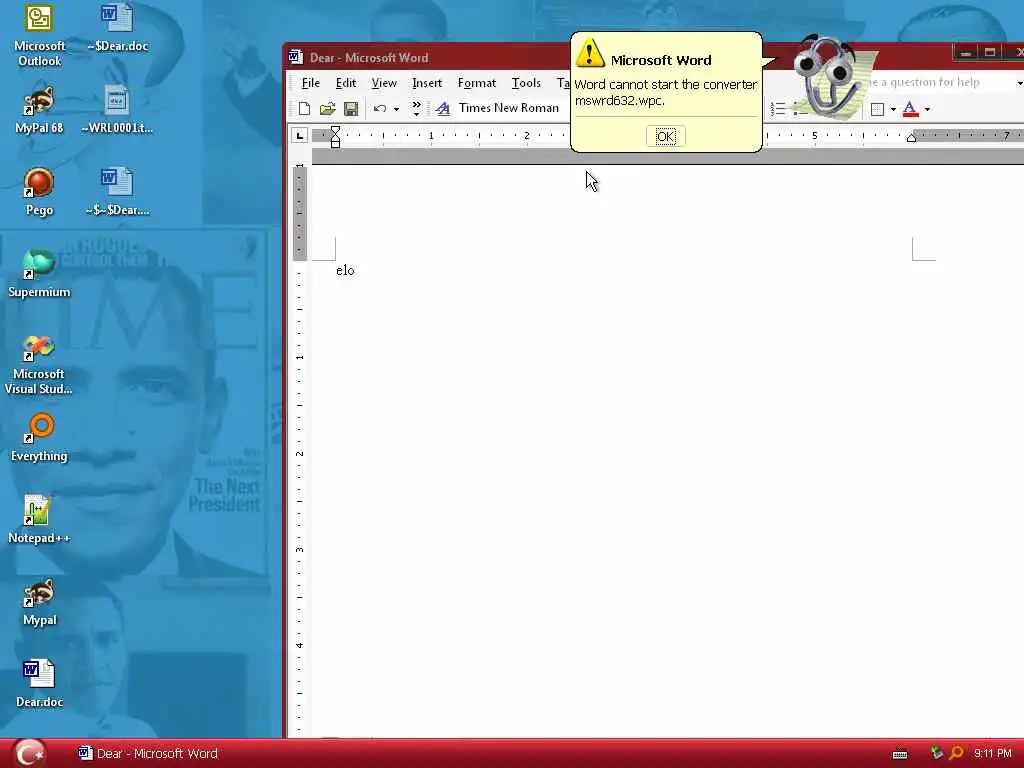The height and width of the screenshot is (768, 1024).
Task: Click the right indent marker on ruler
Action: [912, 137]
